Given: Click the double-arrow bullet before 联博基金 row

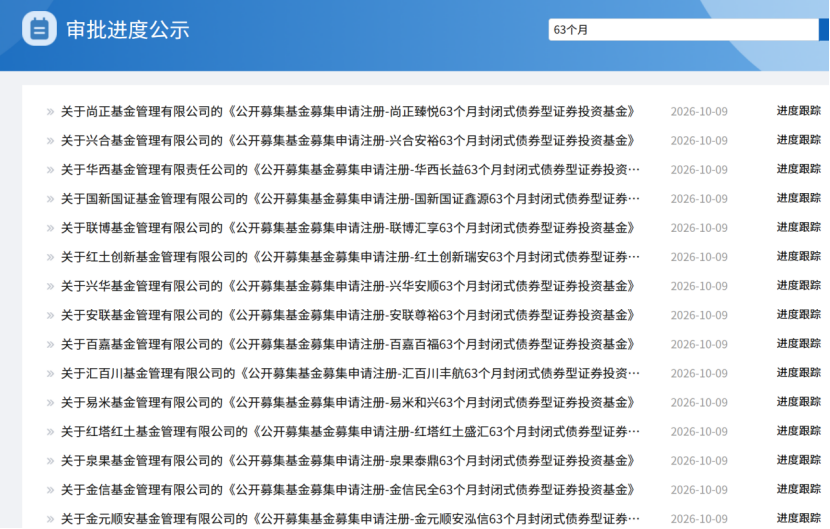Looking at the screenshot, I should (x=50, y=228).
